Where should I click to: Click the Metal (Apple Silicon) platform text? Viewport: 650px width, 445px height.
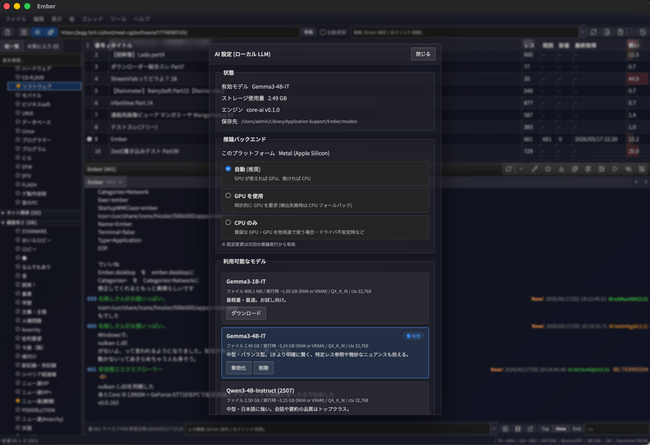[304, 153]
